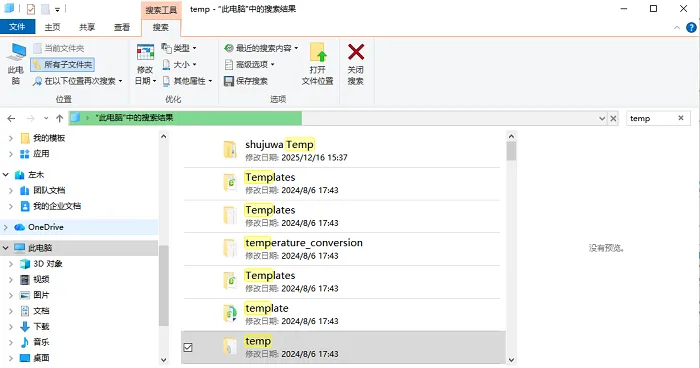Collapse the 左木 tree node

(6, 175)
